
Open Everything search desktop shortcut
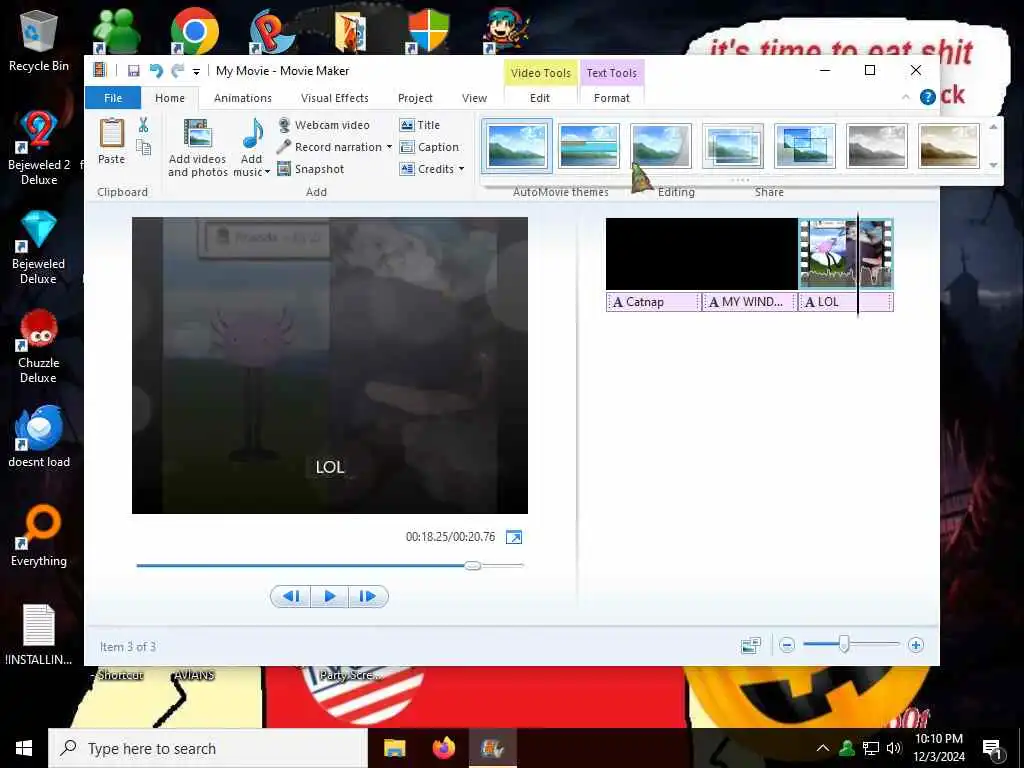click(x=39, y=536)
